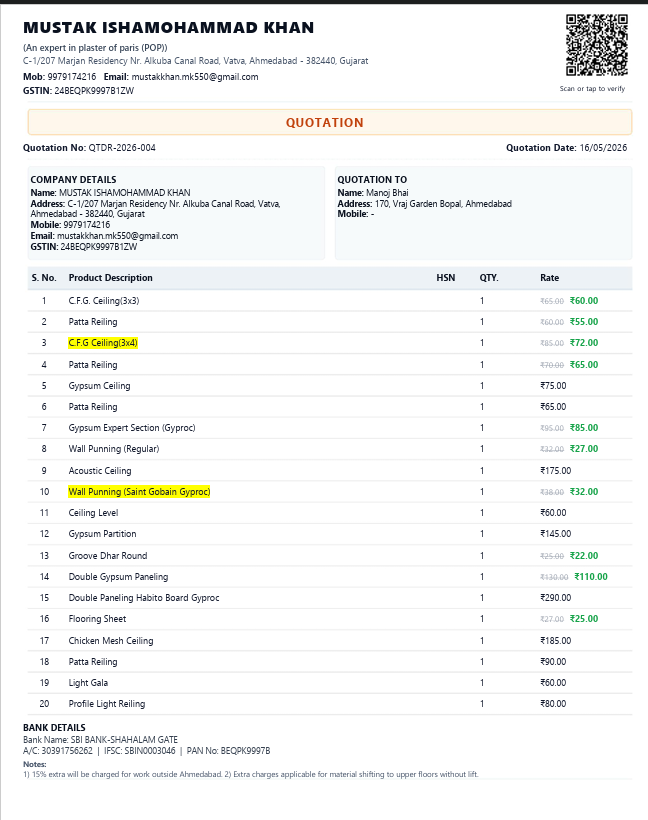The width and height of the screenshot is (648, 820).
Task: Click rate ₹175.00 for Acoustic Ceiling
Action: pyautogui.click(x=555, y=471)
